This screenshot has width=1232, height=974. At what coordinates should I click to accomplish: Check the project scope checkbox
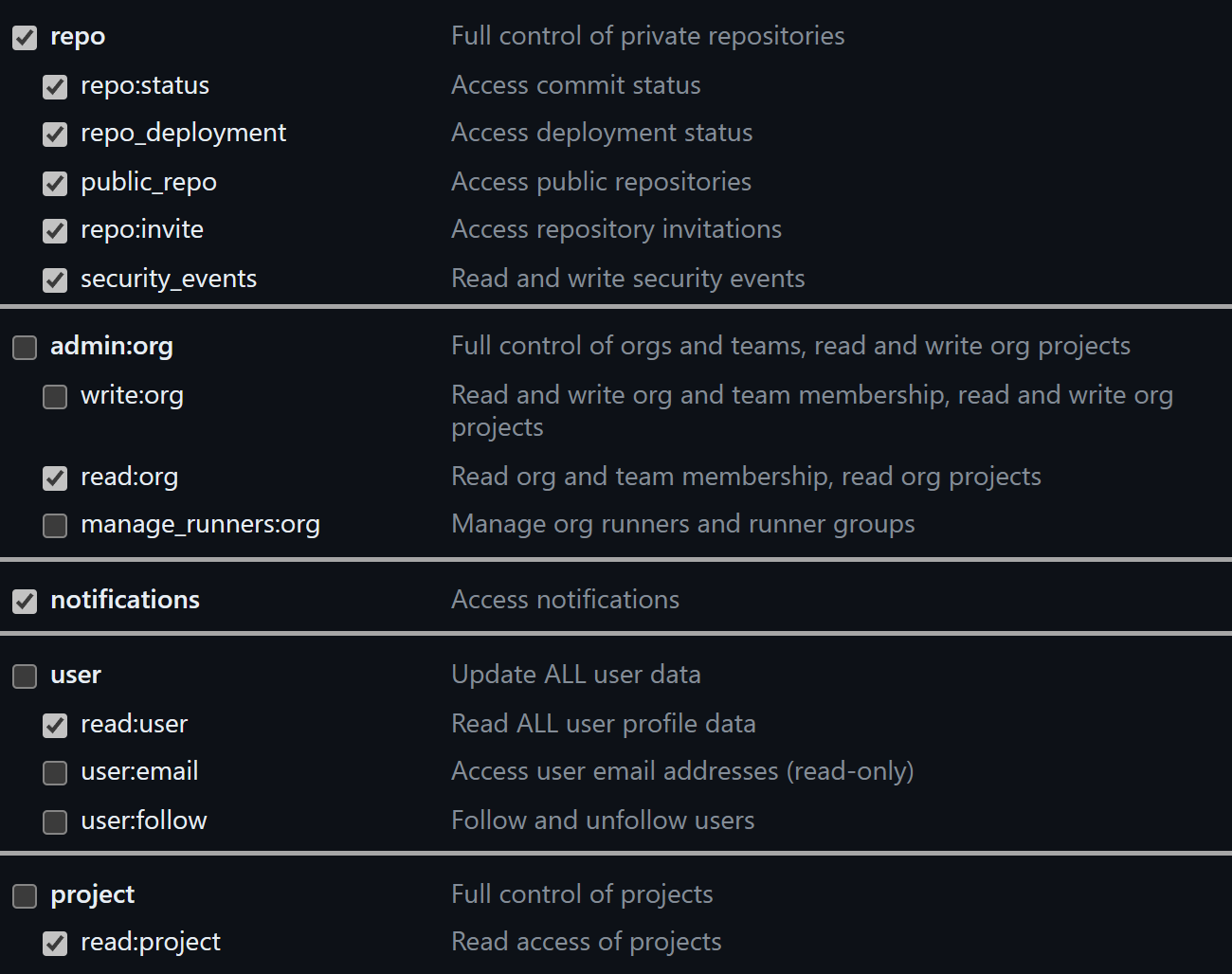(25, 896)
